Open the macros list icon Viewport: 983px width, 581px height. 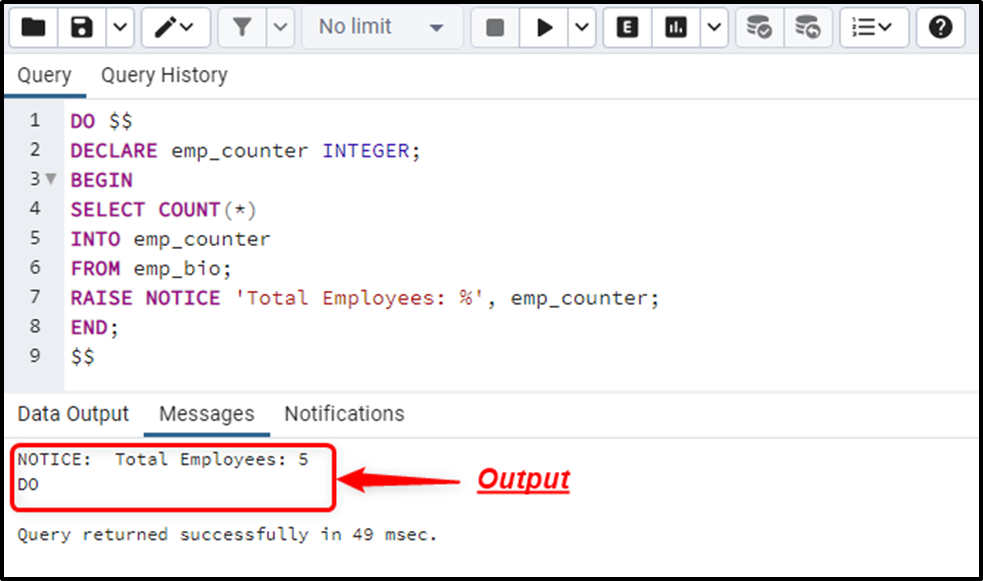pos(874,28)
